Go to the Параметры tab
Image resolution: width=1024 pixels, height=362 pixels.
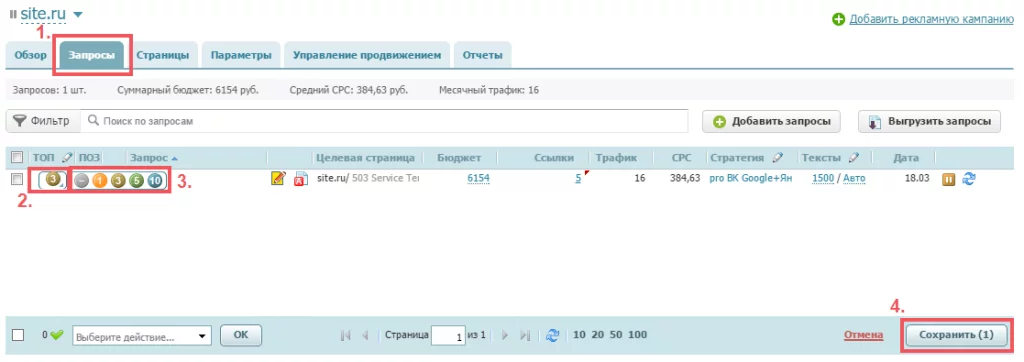(241, 56)
